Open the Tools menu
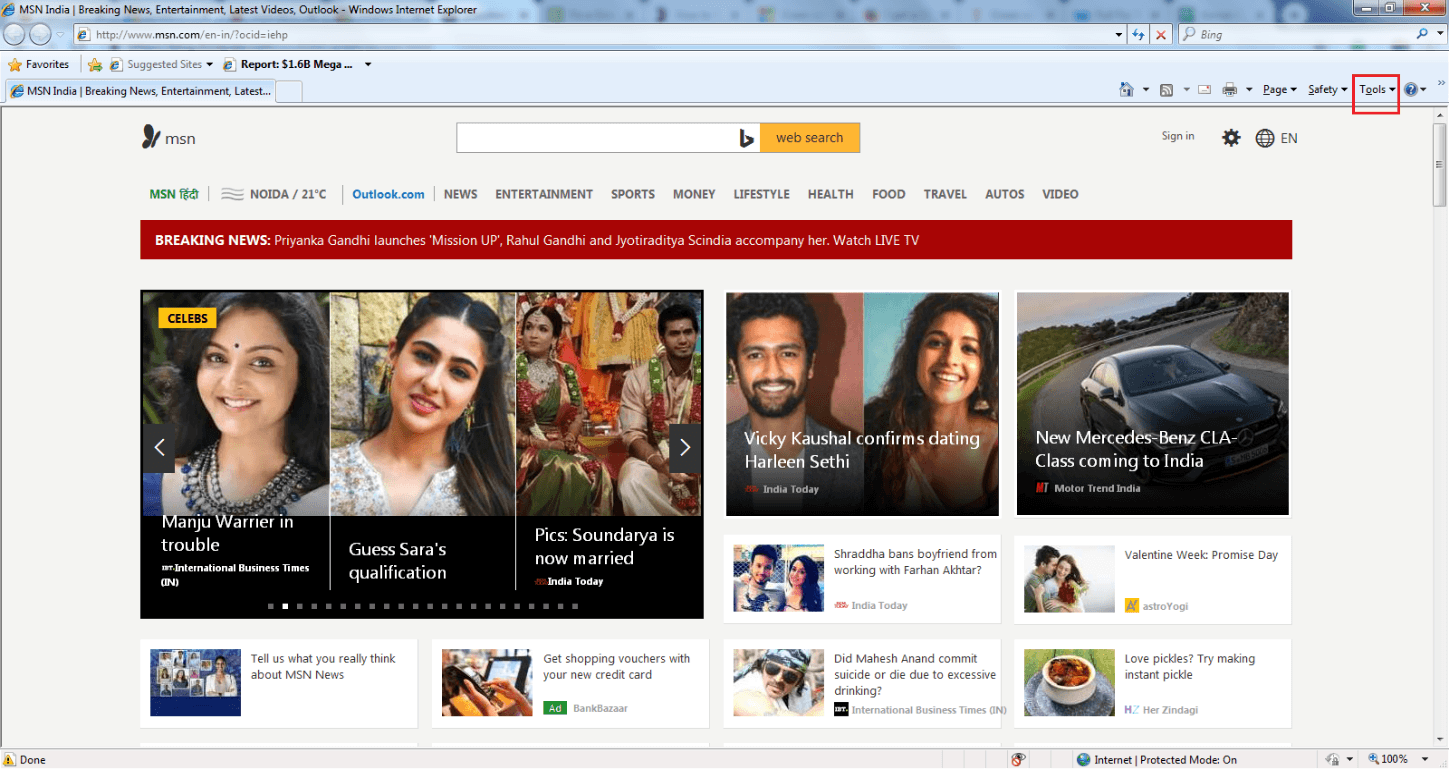This screenshot has height=769, width=1449. [1377, 90]
